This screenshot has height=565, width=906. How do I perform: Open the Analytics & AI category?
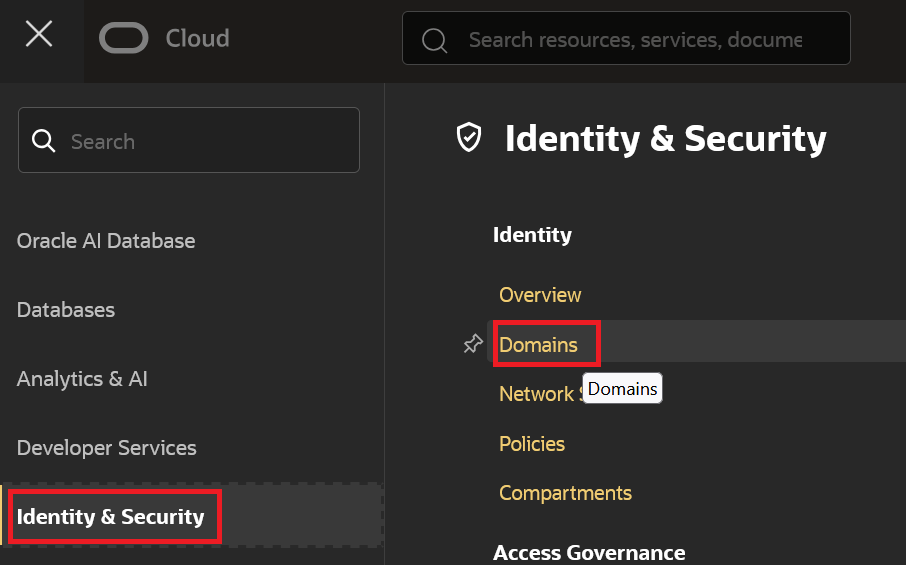pyautogui.click(x=82, y=379)
